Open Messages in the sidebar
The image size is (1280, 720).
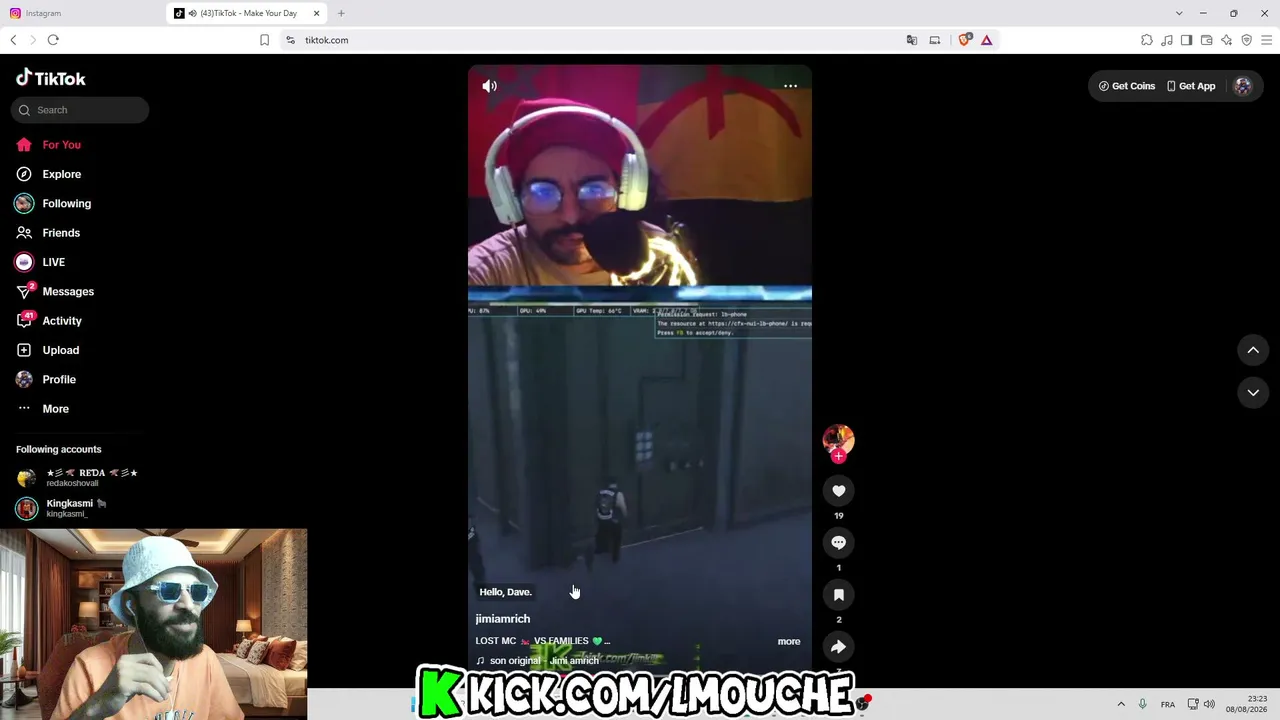click(x=67, y=292)
